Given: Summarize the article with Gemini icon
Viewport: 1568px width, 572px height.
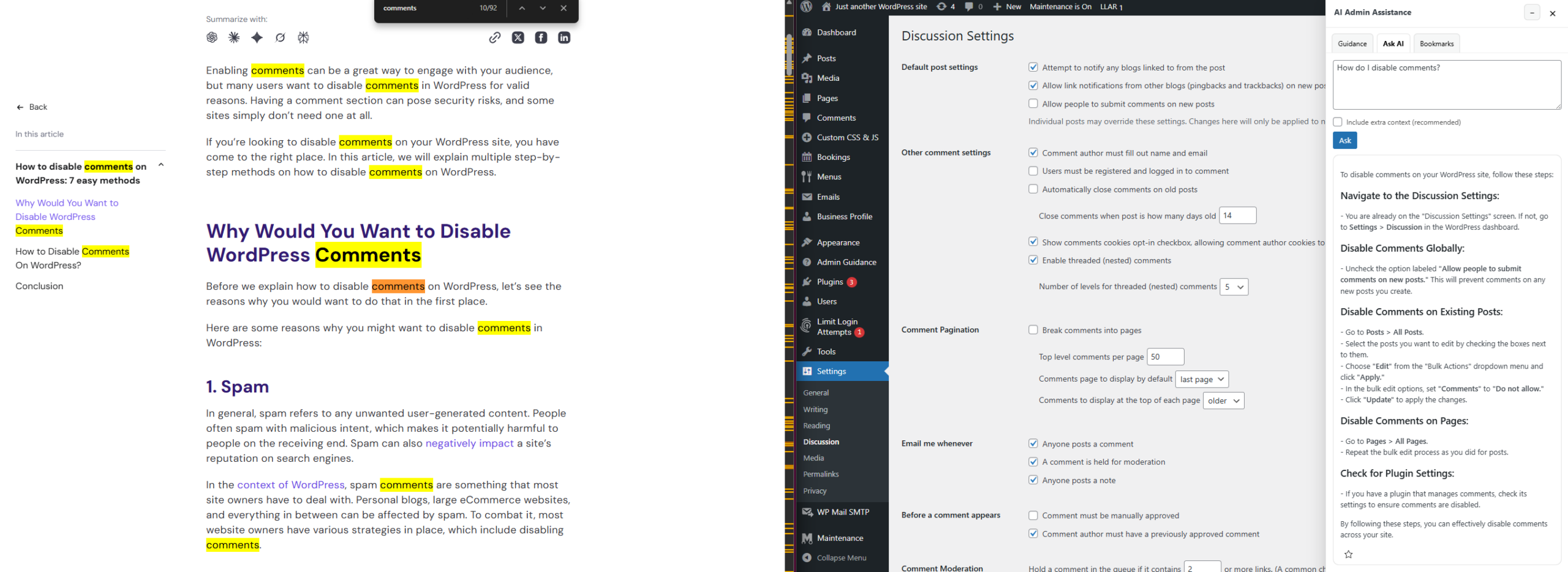Looking at the screenshot, I should pos(257,37).
